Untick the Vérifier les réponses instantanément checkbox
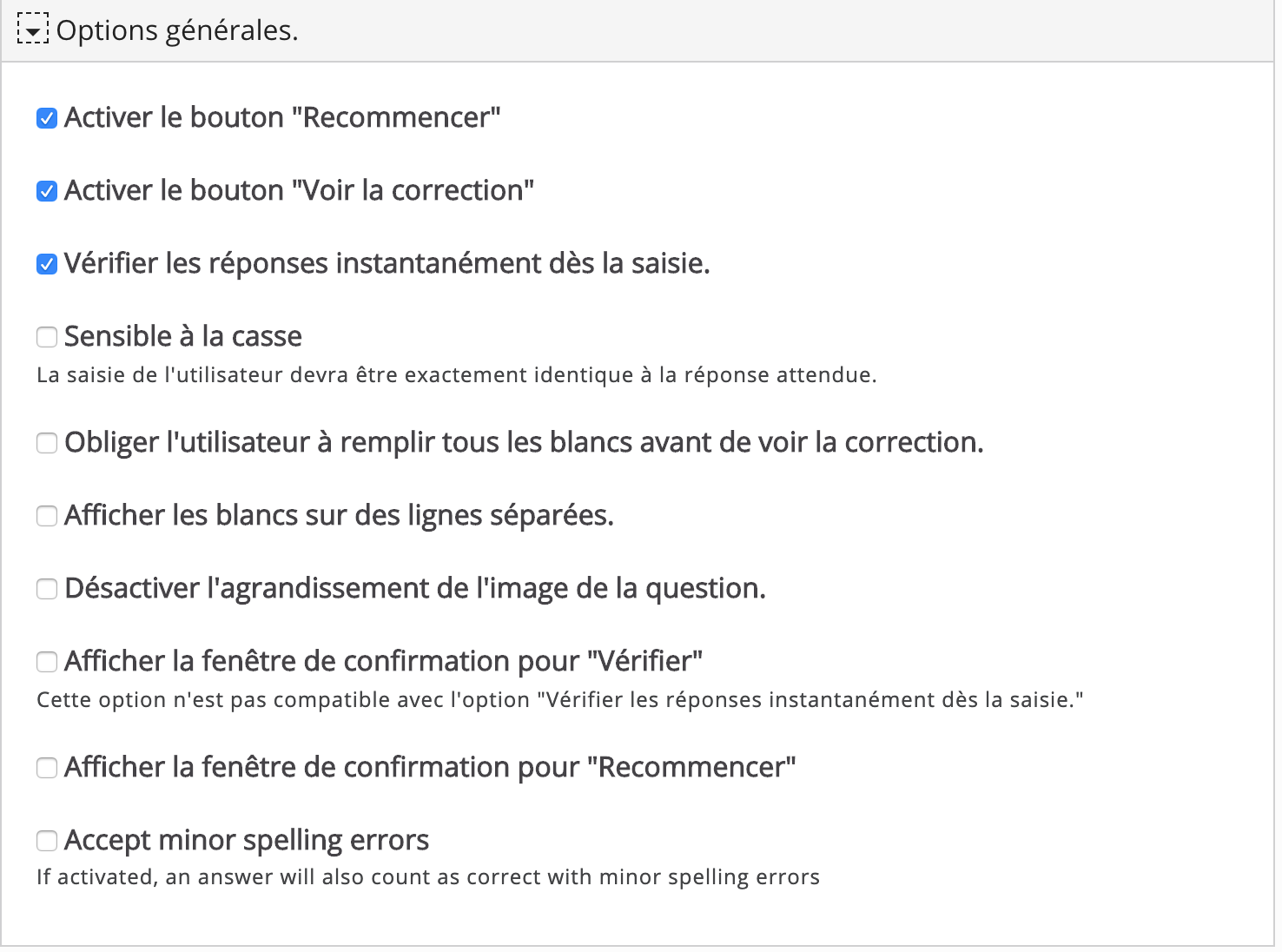This screenshot has height=952, width=1282. 47,264
